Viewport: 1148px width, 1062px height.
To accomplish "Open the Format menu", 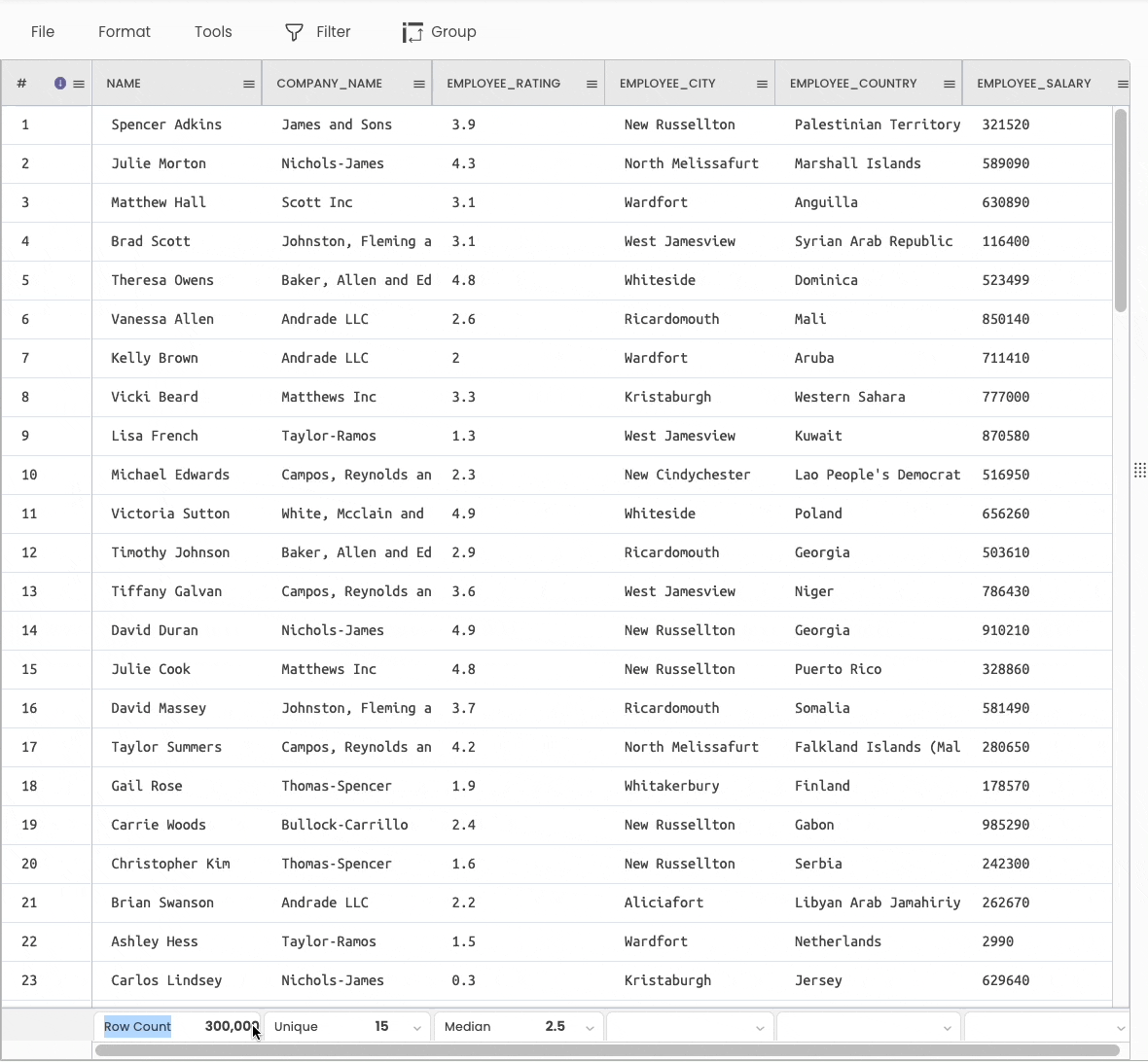I will [125, 32].
